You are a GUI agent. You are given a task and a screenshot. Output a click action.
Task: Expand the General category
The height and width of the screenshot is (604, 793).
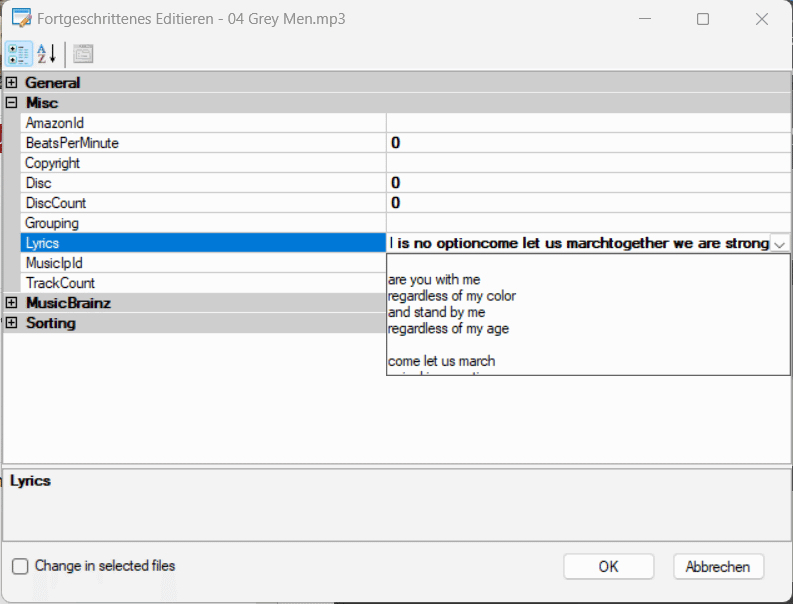point(12,83)
